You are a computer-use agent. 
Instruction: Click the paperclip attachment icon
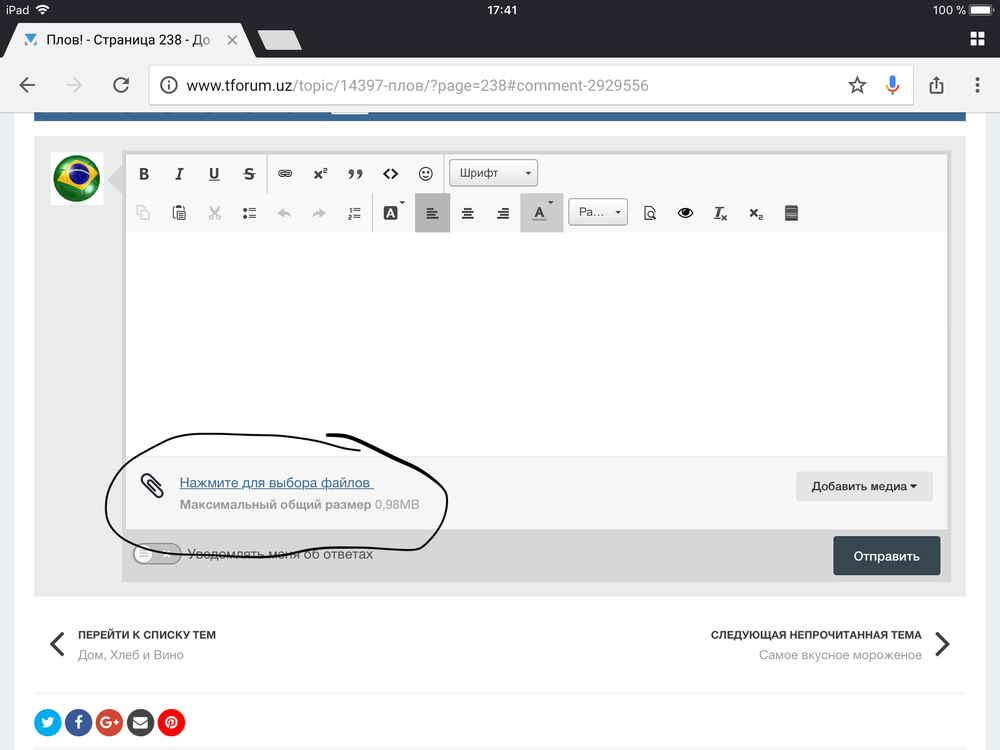tap(152, 486)
